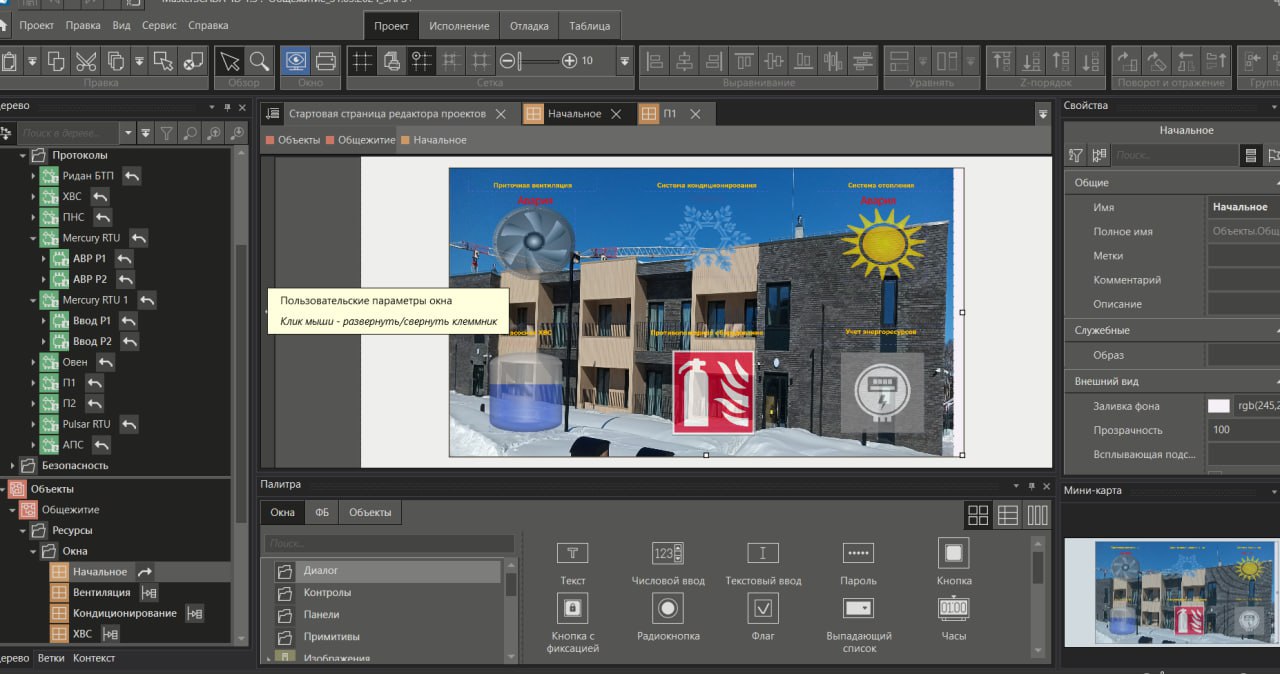Close the Стартовая страница редактора проектов tab
This screenshot has height=674, width=1280.
[x=501, y=114]
